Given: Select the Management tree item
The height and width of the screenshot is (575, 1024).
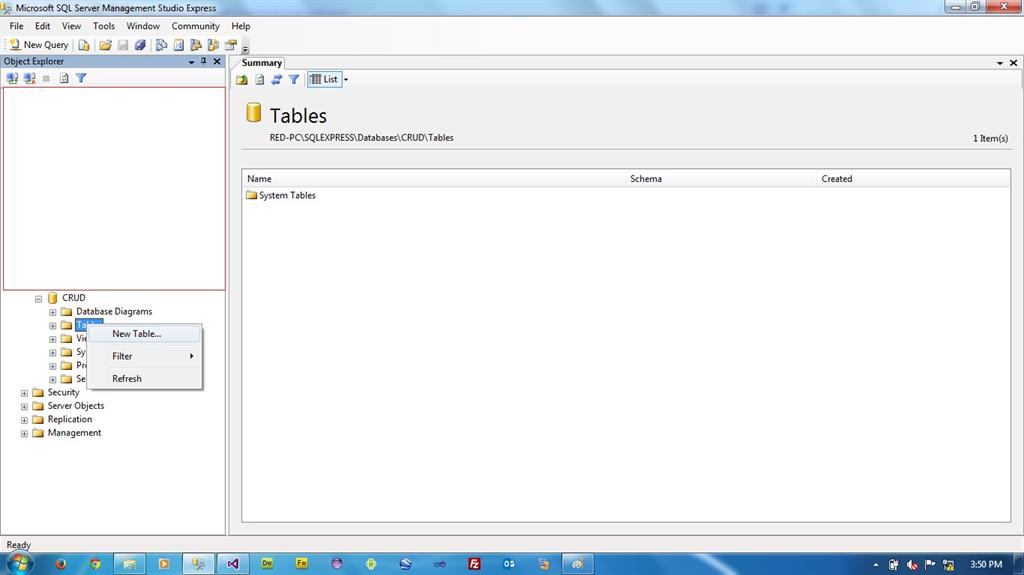Looking at the screenshot, I should click(74, 433).
